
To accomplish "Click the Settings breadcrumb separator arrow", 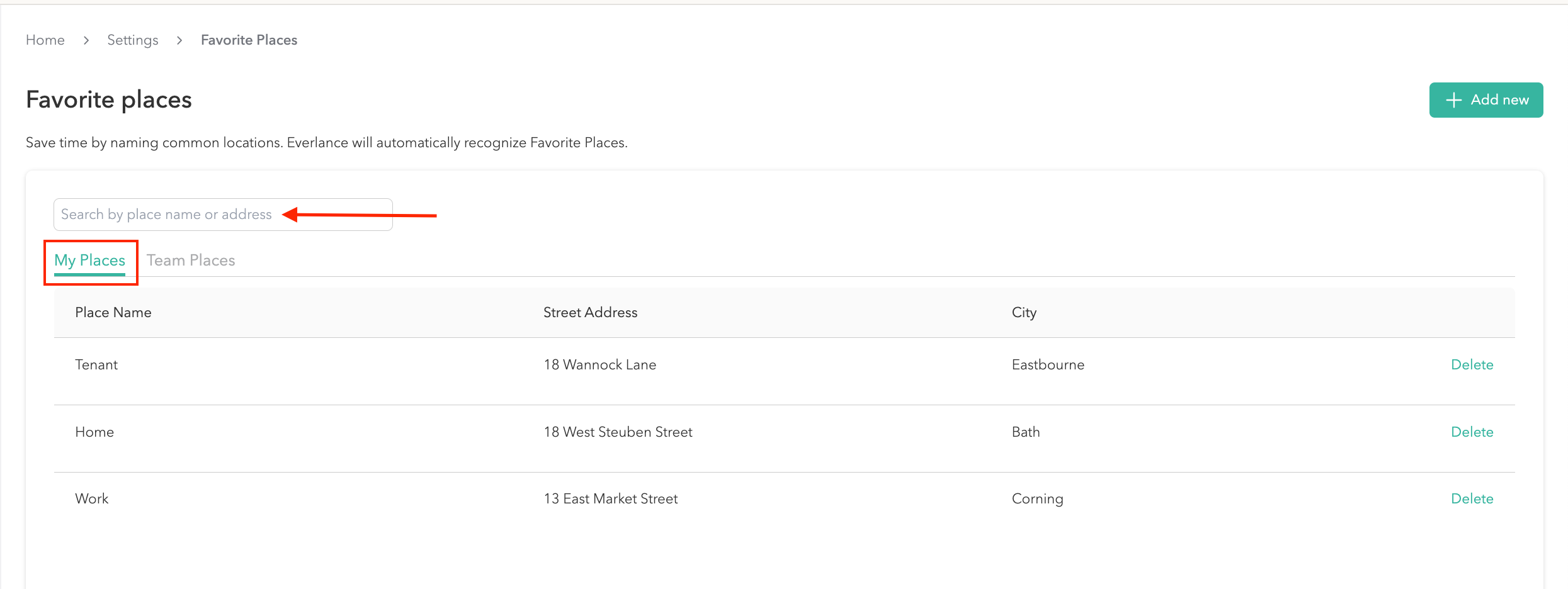I will pyautogui.click(x=179, y=40).
